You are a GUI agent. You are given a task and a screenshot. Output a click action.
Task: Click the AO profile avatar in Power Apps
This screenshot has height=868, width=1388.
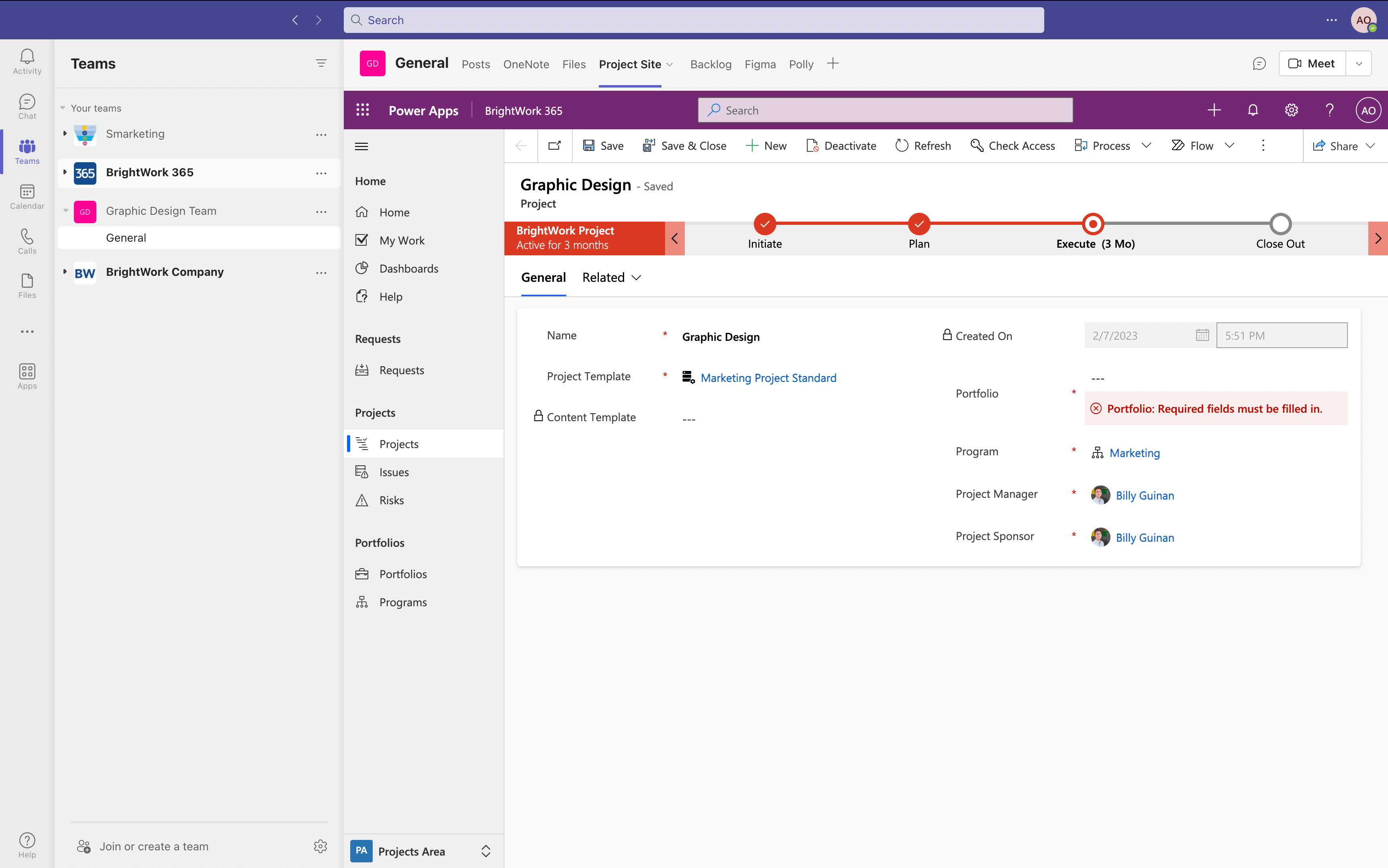pyautogui.click(x=1368, y=110)
